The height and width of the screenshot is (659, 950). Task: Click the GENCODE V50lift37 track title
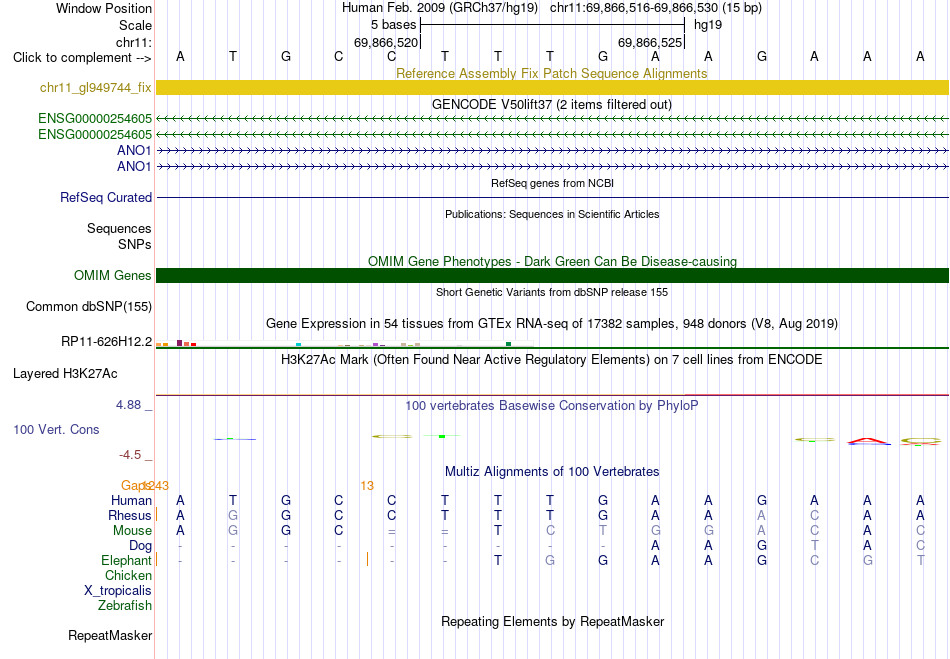552,104
